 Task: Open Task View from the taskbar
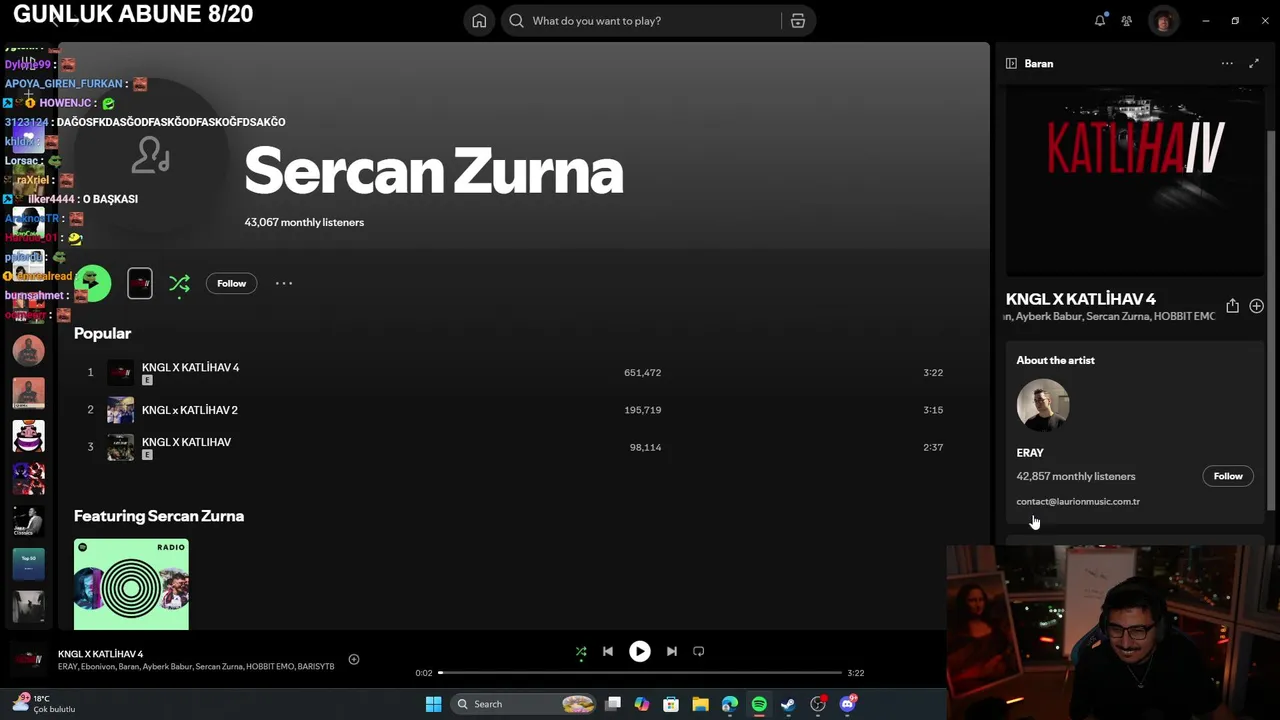[613, 704]
